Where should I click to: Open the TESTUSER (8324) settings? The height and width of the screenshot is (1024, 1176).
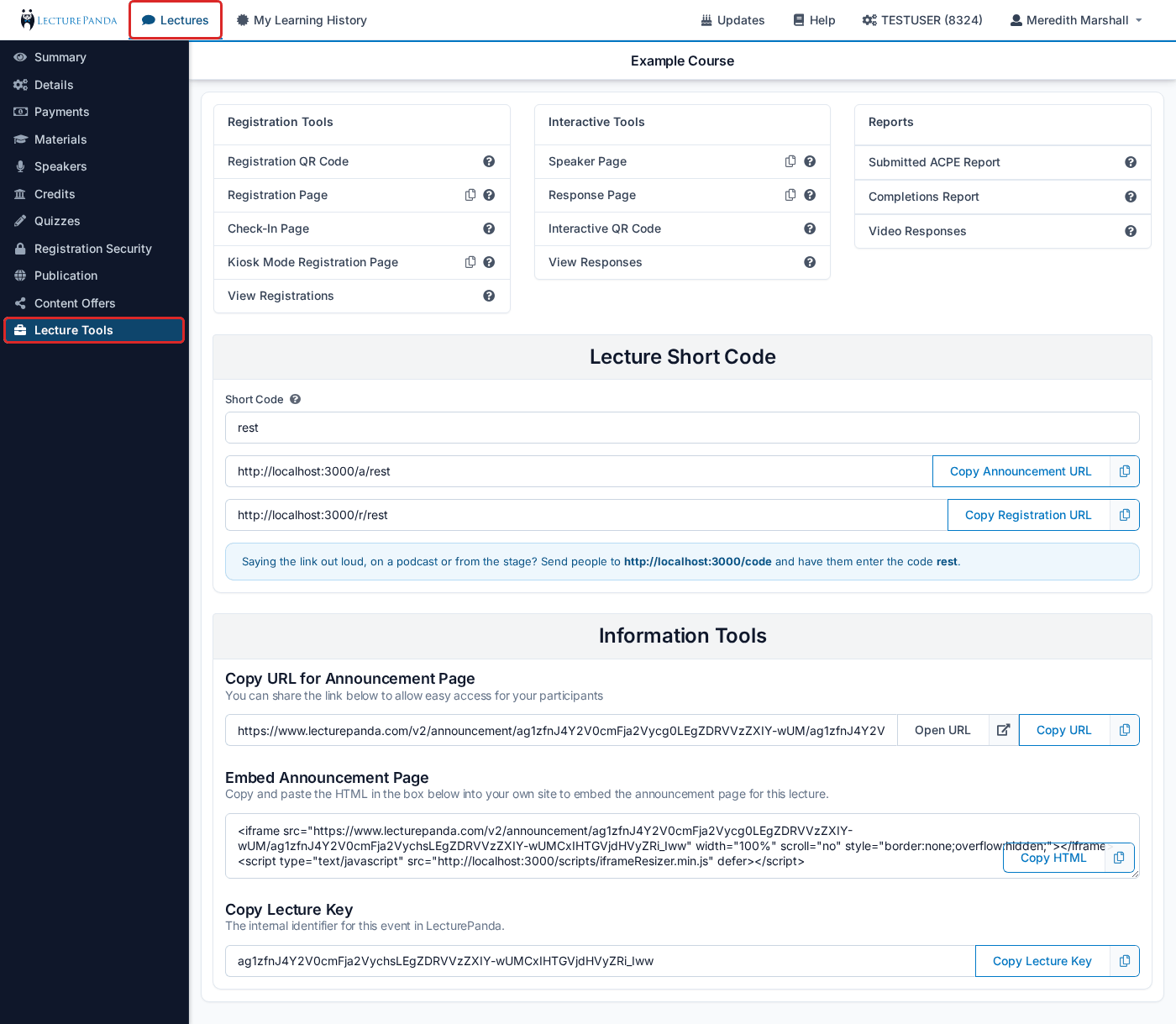[x=922, y=20]
